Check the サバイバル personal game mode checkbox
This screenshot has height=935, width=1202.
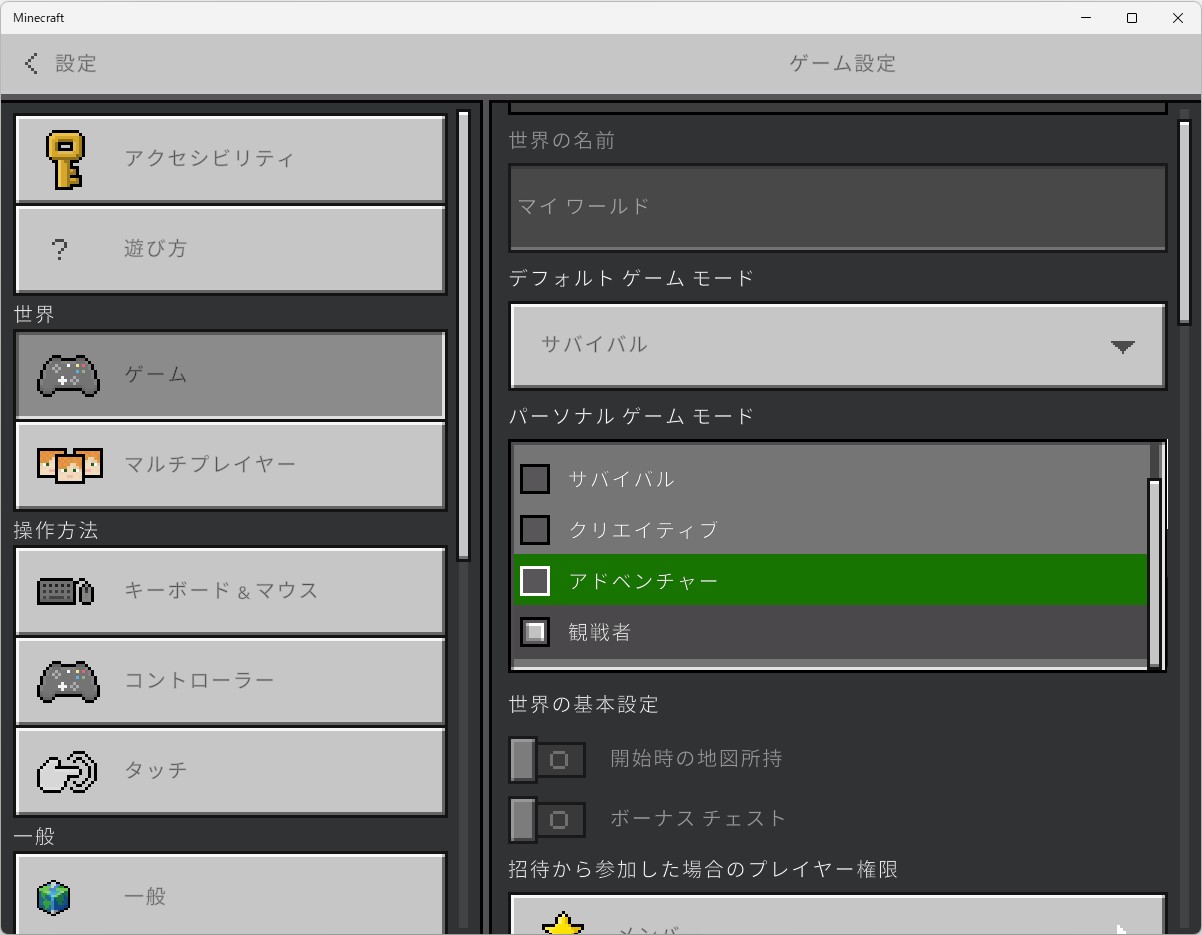tap(535, 478)
